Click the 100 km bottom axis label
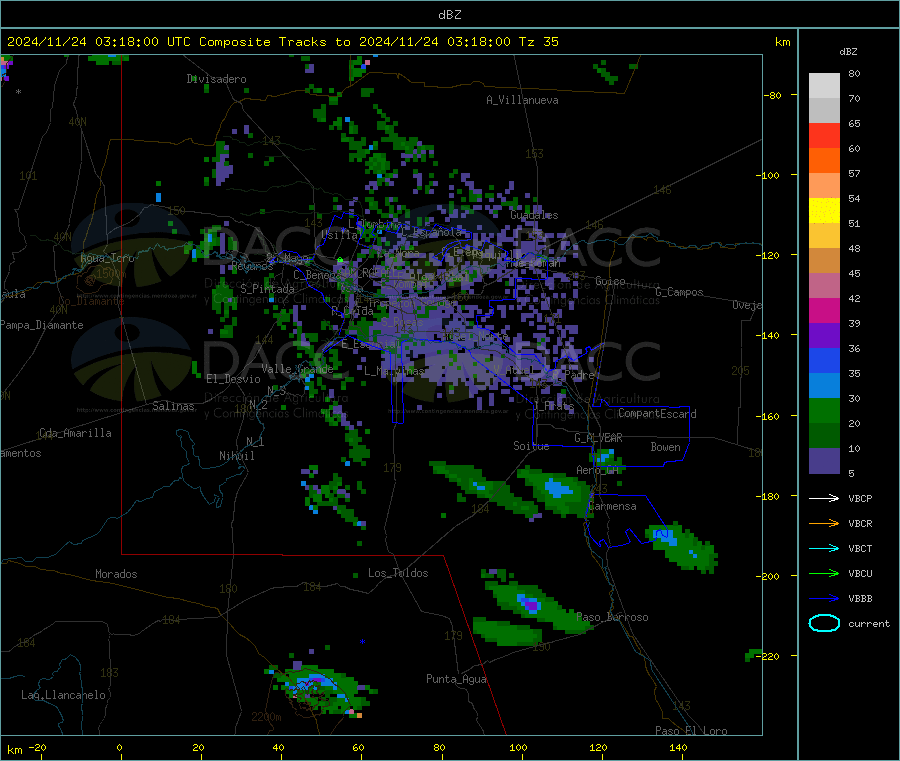Image resolution: width=900 pixels, height=761 pixels. [518, 747]
